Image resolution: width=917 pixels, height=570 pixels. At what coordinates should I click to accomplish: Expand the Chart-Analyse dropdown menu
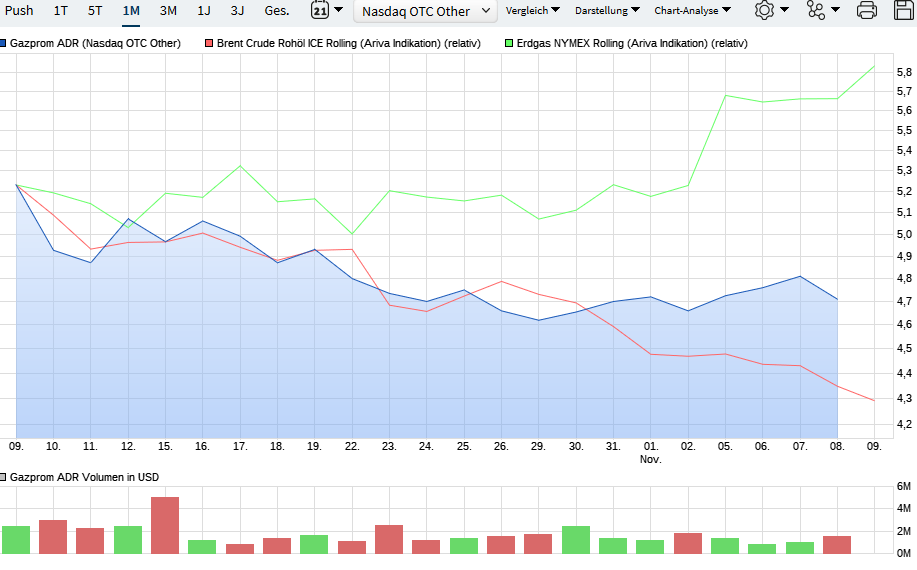tap(692, 11)
